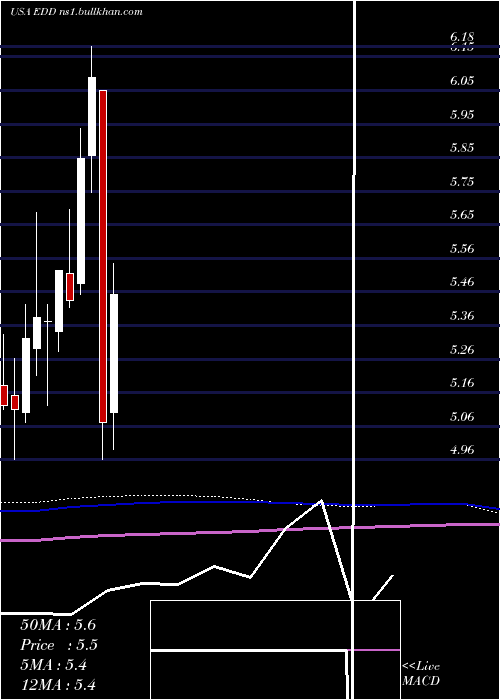Image resolution: width=500 pixels, height=700 pixels.
Task: Click the 5.85 price axis label
Action: click(x=462, y=148)
